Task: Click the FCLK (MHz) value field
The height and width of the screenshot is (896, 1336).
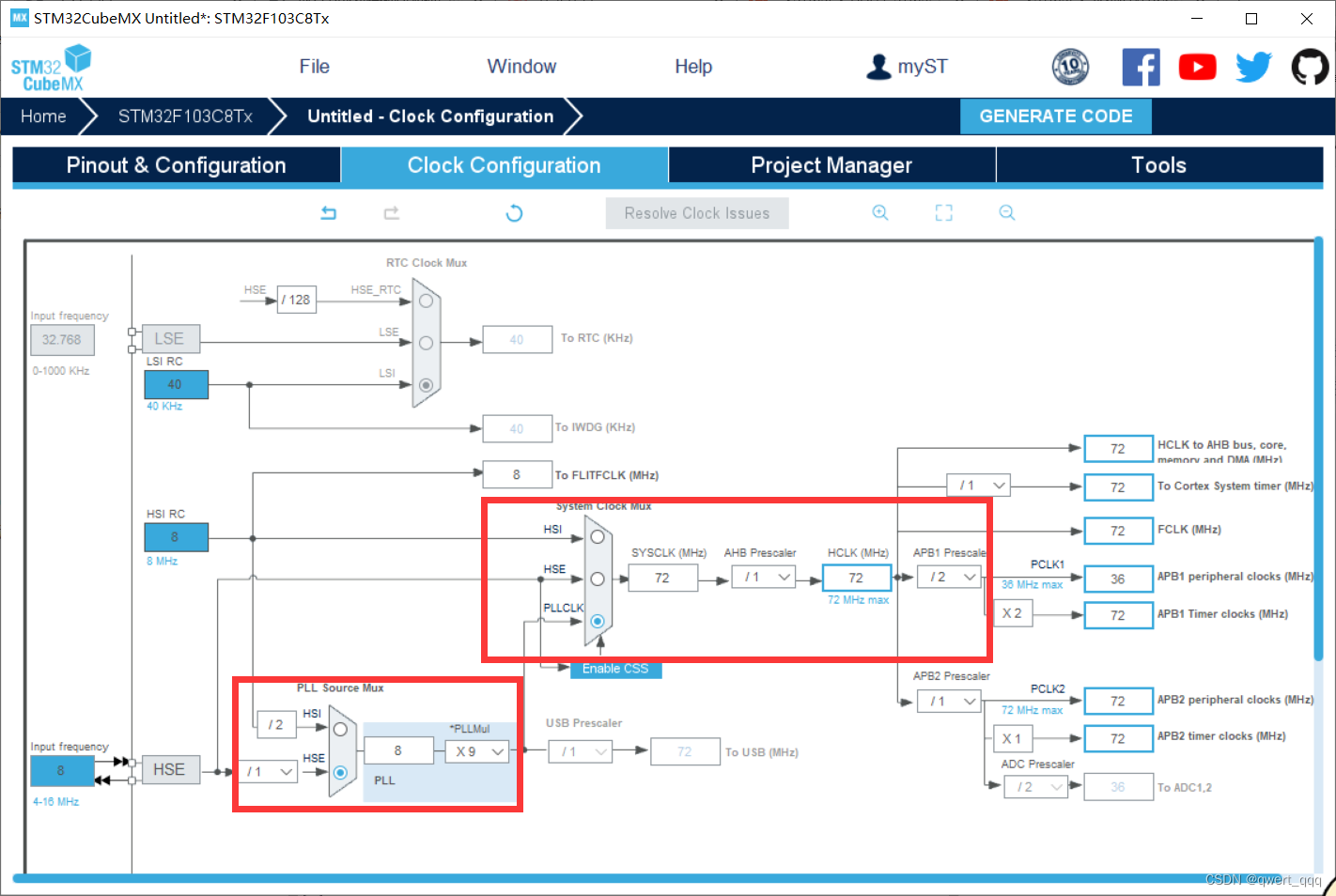Action: (1118, 531)
